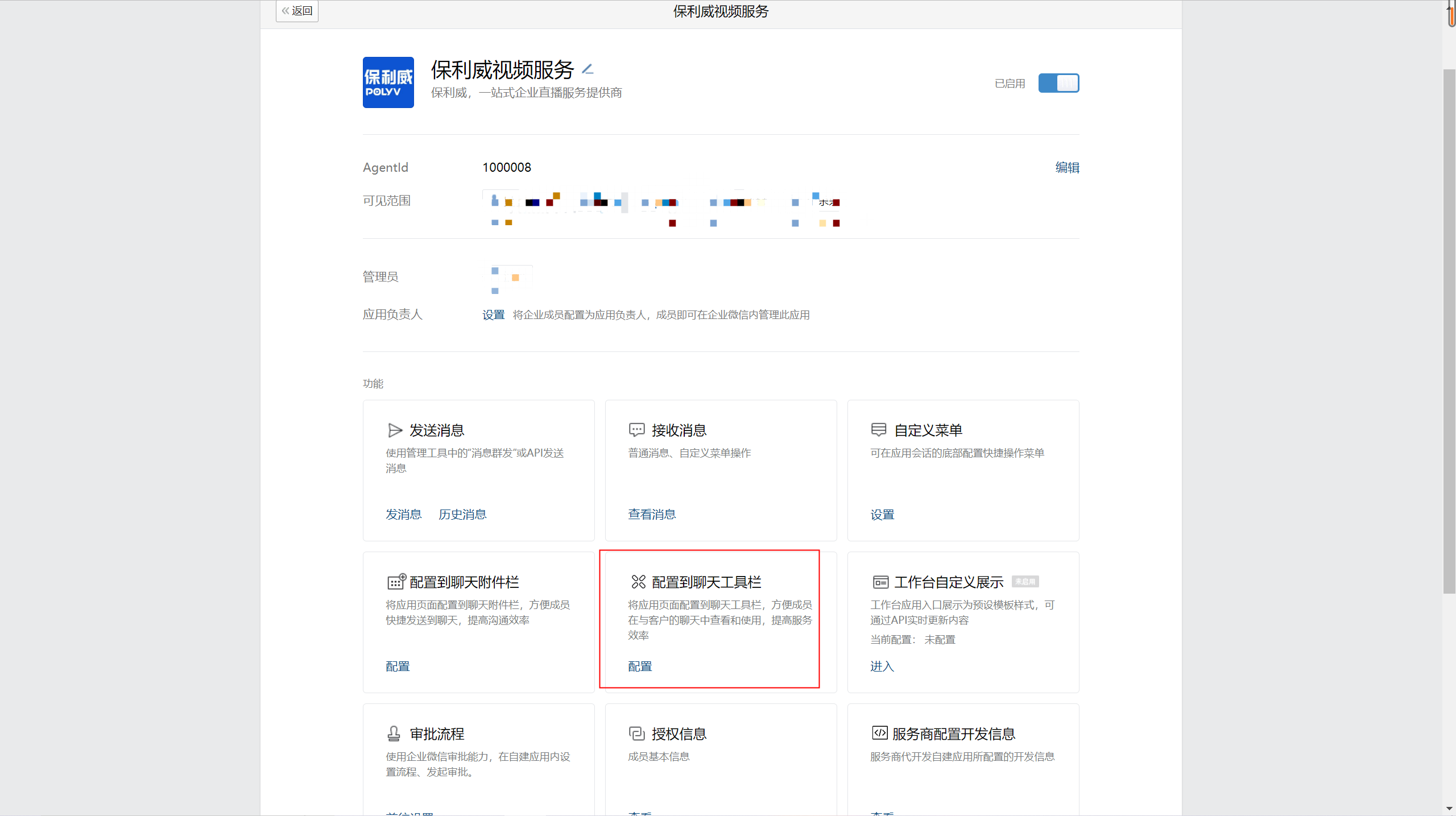
Task: Click 设置 under 自定义菜单
Action: pos(882,515)
